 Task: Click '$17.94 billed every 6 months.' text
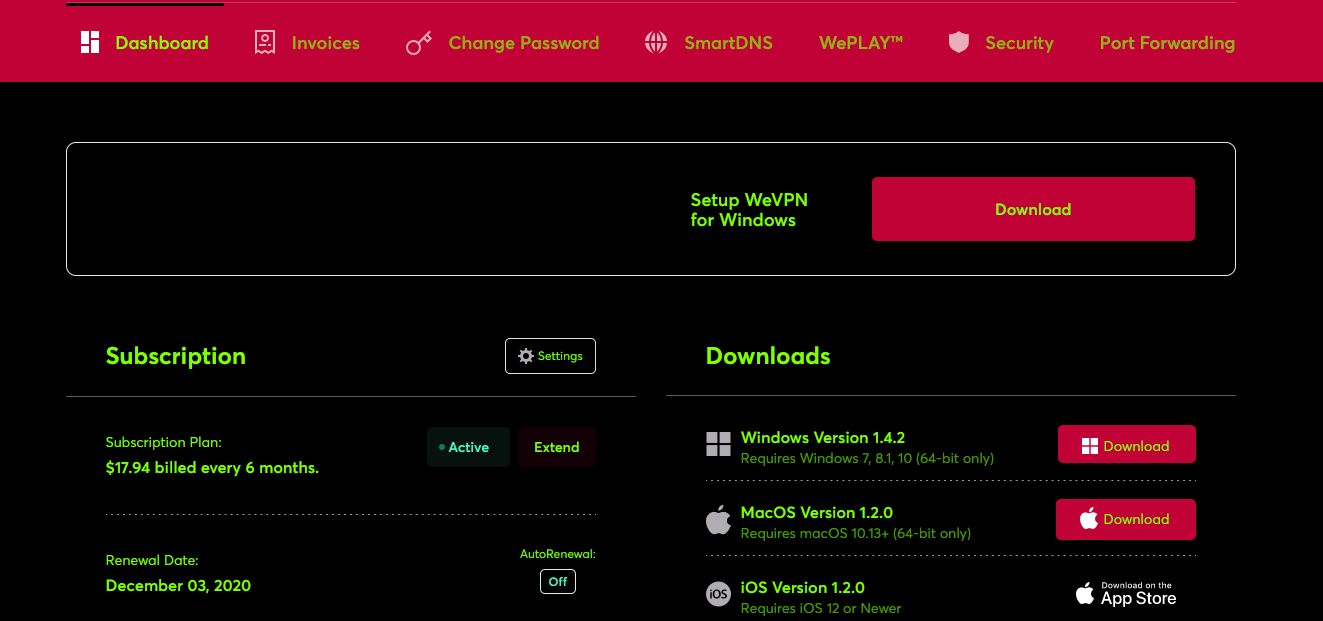click(x=212, y=467)
